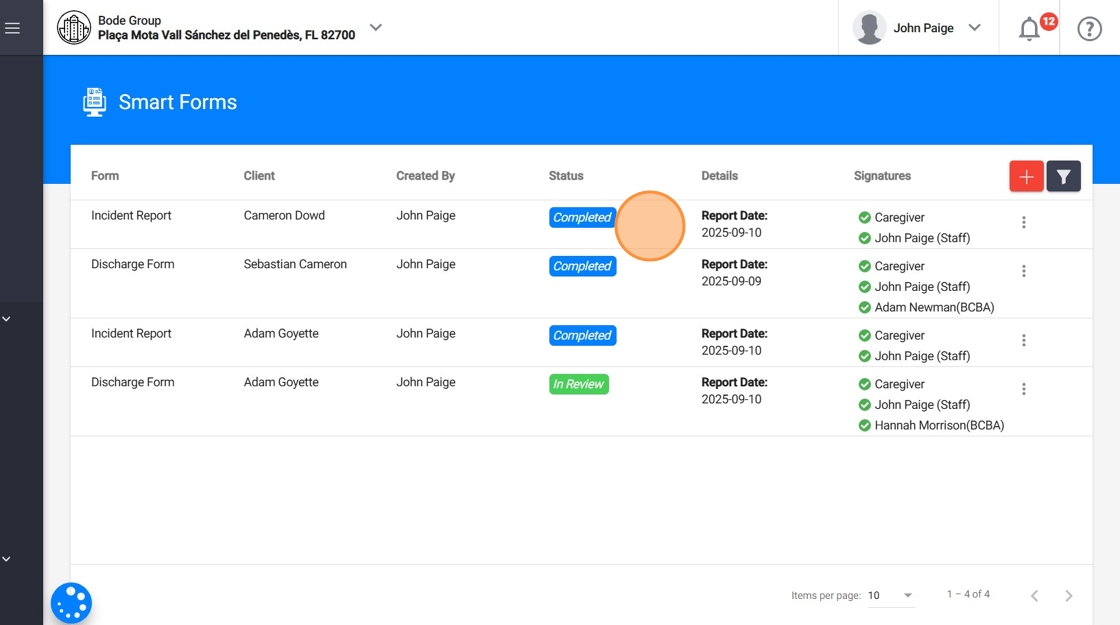Open the filter funnel button

click(1064, 176)
